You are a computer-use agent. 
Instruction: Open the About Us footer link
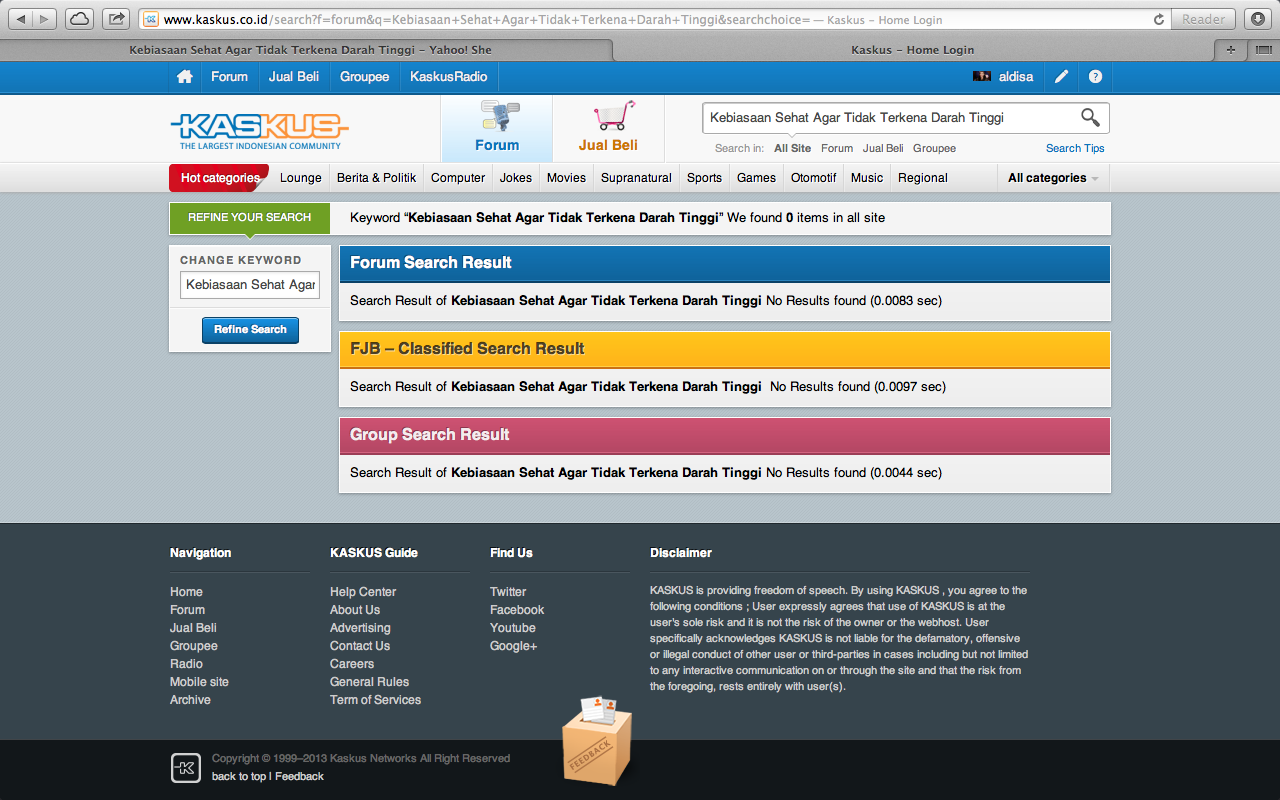point(355,610)
